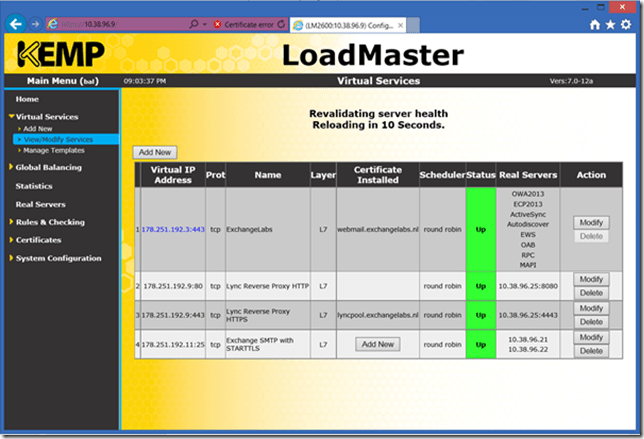Open Statistics in the main menu
Image resolution: width=644 pixels, height=439 pixels.
coord(34,186)
